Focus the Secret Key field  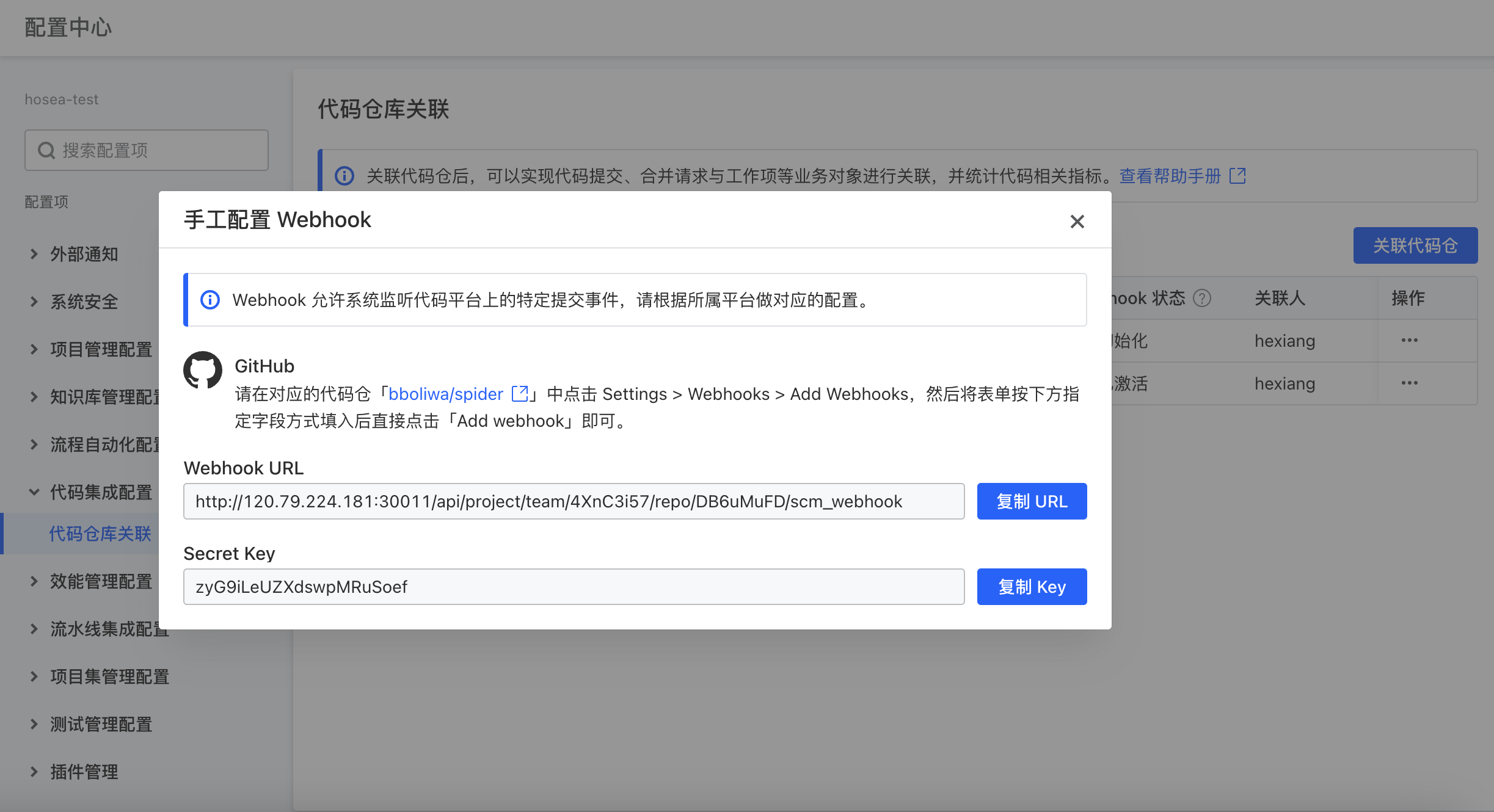[x=574, y=587]
